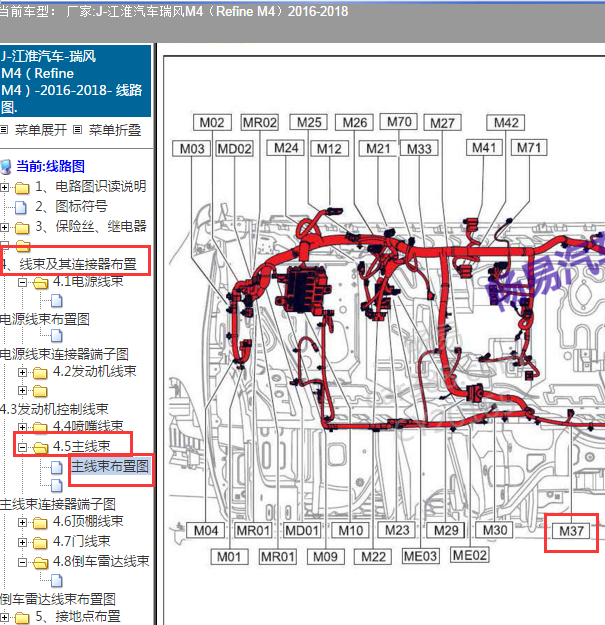Click the 当前:线路图 heading icon
Screen dimensions: 605x625
(x=6, y=167)
